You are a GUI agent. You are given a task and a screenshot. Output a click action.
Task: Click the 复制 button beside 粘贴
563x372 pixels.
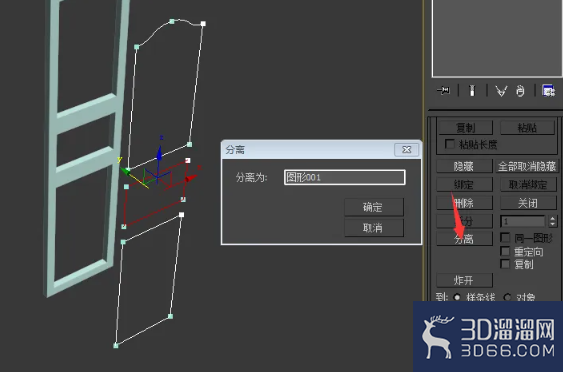point(465,127)
